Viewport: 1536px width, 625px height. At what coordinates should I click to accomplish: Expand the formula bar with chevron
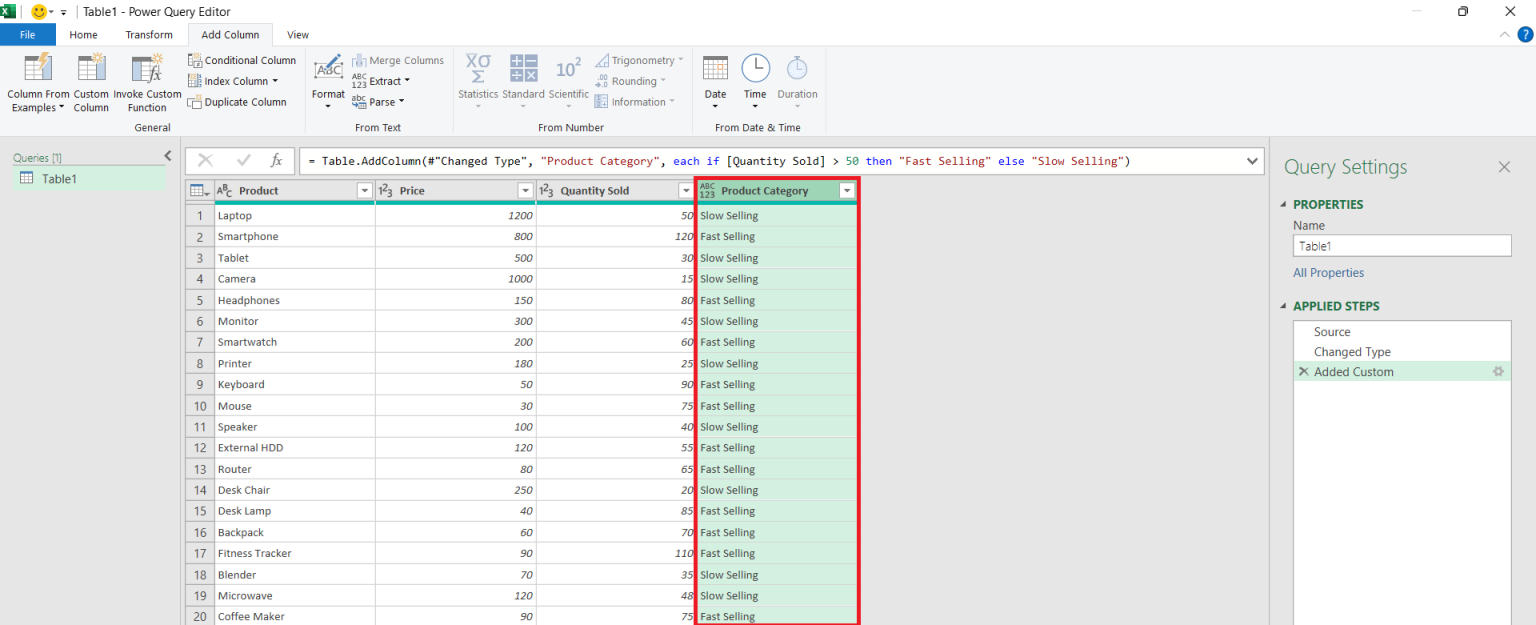[x=1253, y=161]
